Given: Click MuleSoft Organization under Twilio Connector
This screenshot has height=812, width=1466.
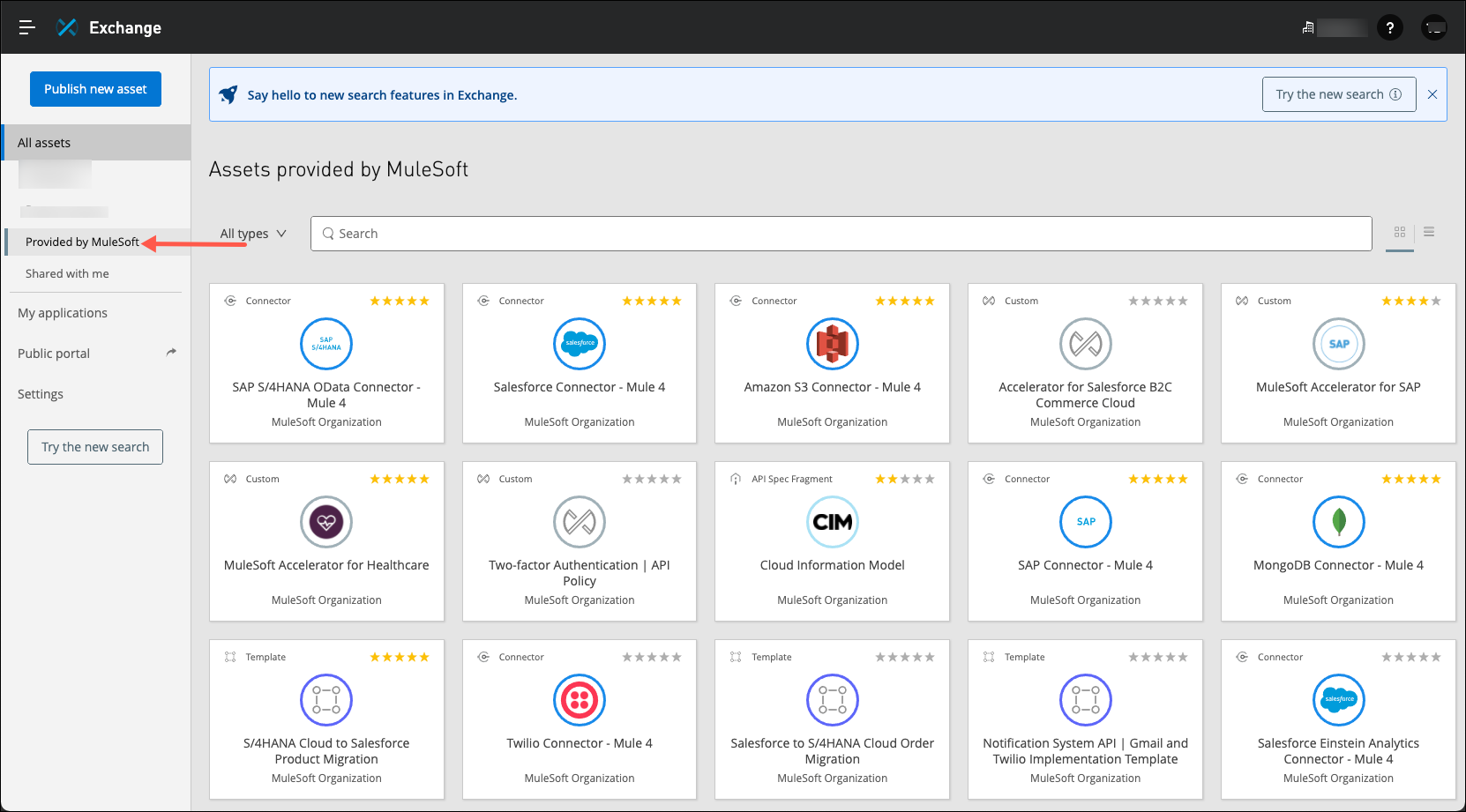Looking at the screenshot, I should coord(580,778).
